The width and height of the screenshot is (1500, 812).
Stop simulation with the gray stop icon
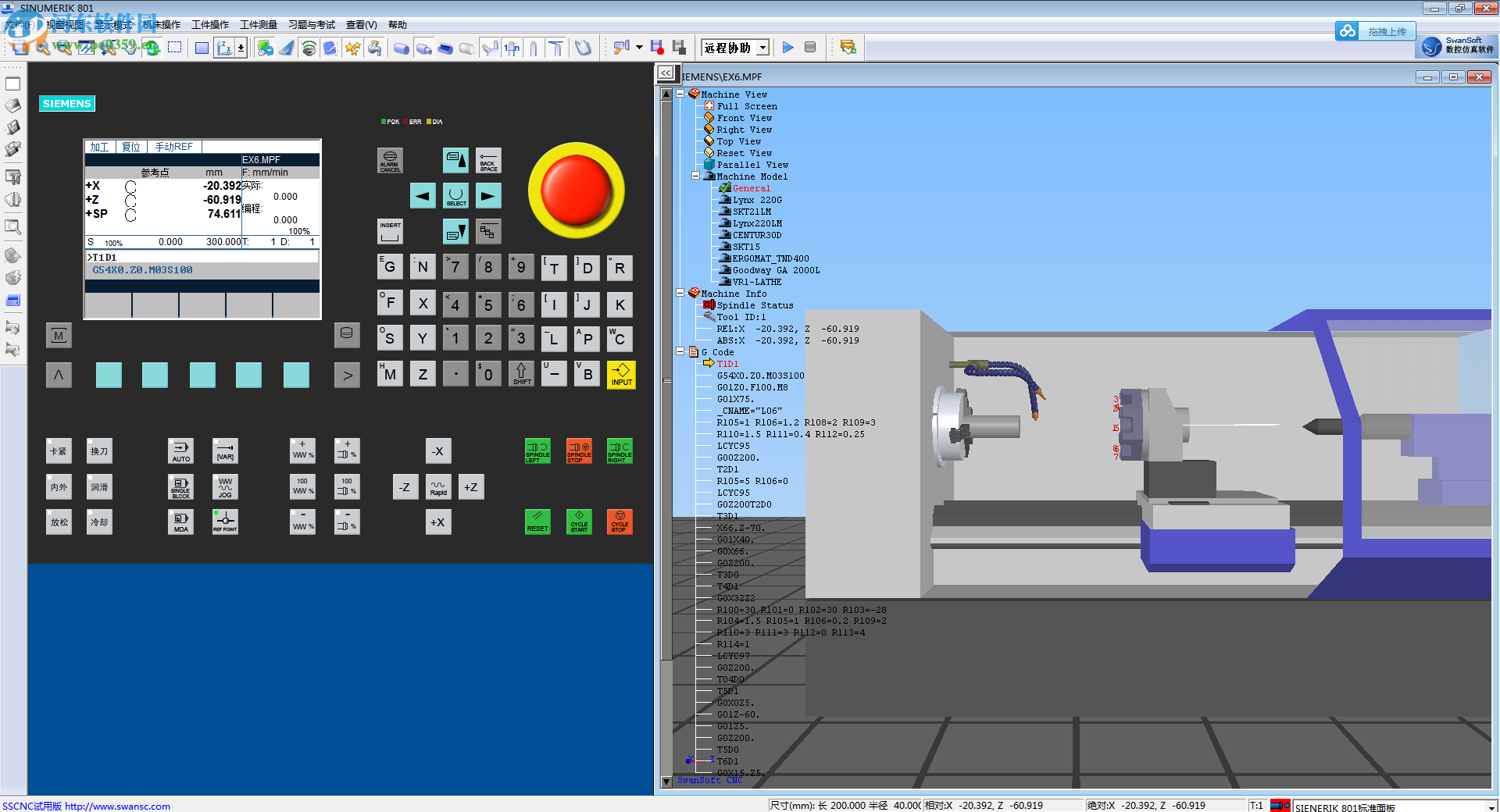click(810, 48)
